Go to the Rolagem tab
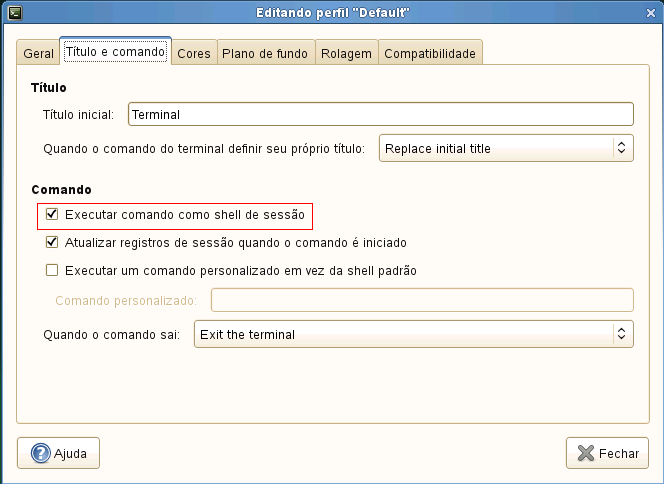The image size is (664, 484). point(347,53)
